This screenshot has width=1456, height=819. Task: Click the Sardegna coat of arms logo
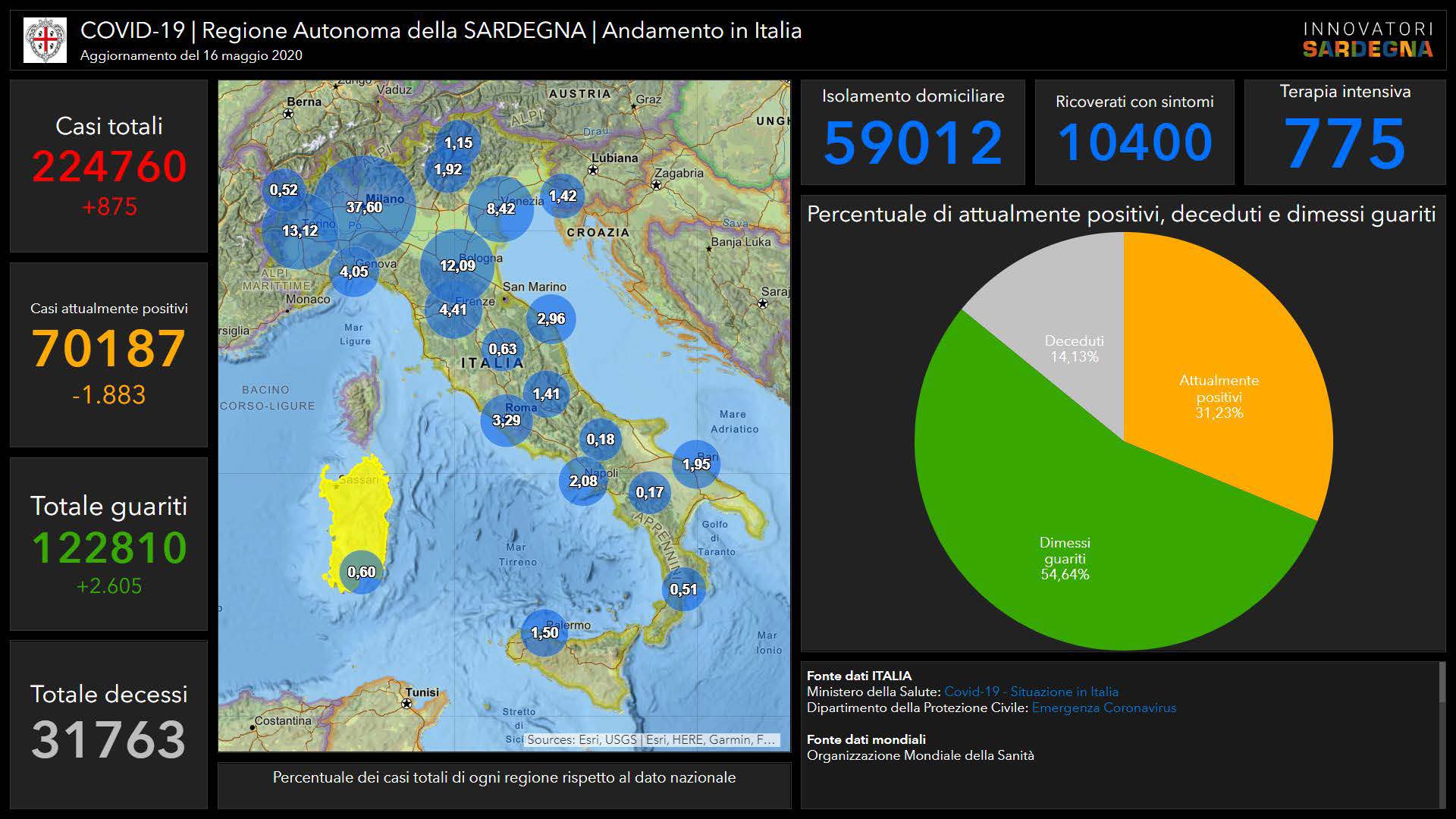[45, 40]
